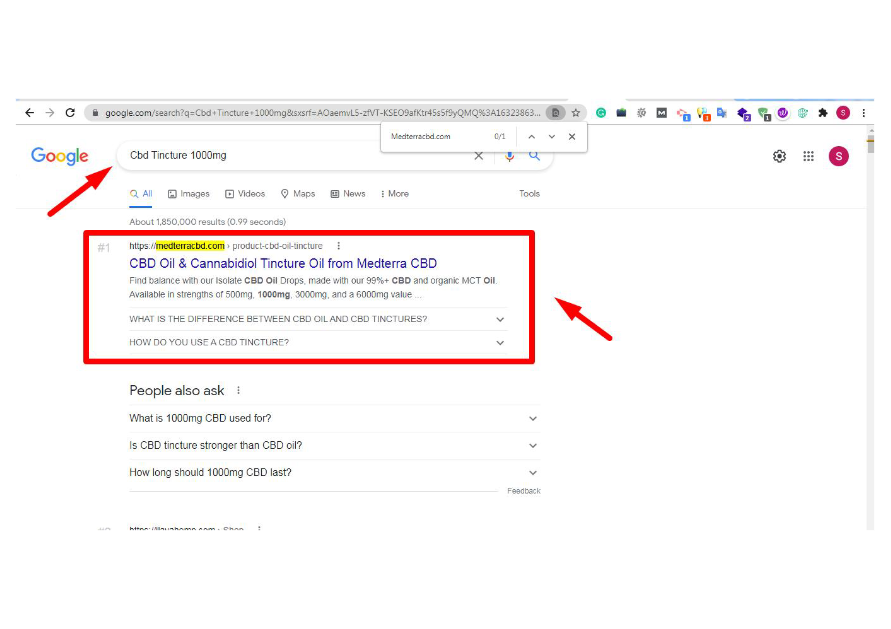
Task: Open the Extensions puzzle piece menu
Action: tap(822, 113)
